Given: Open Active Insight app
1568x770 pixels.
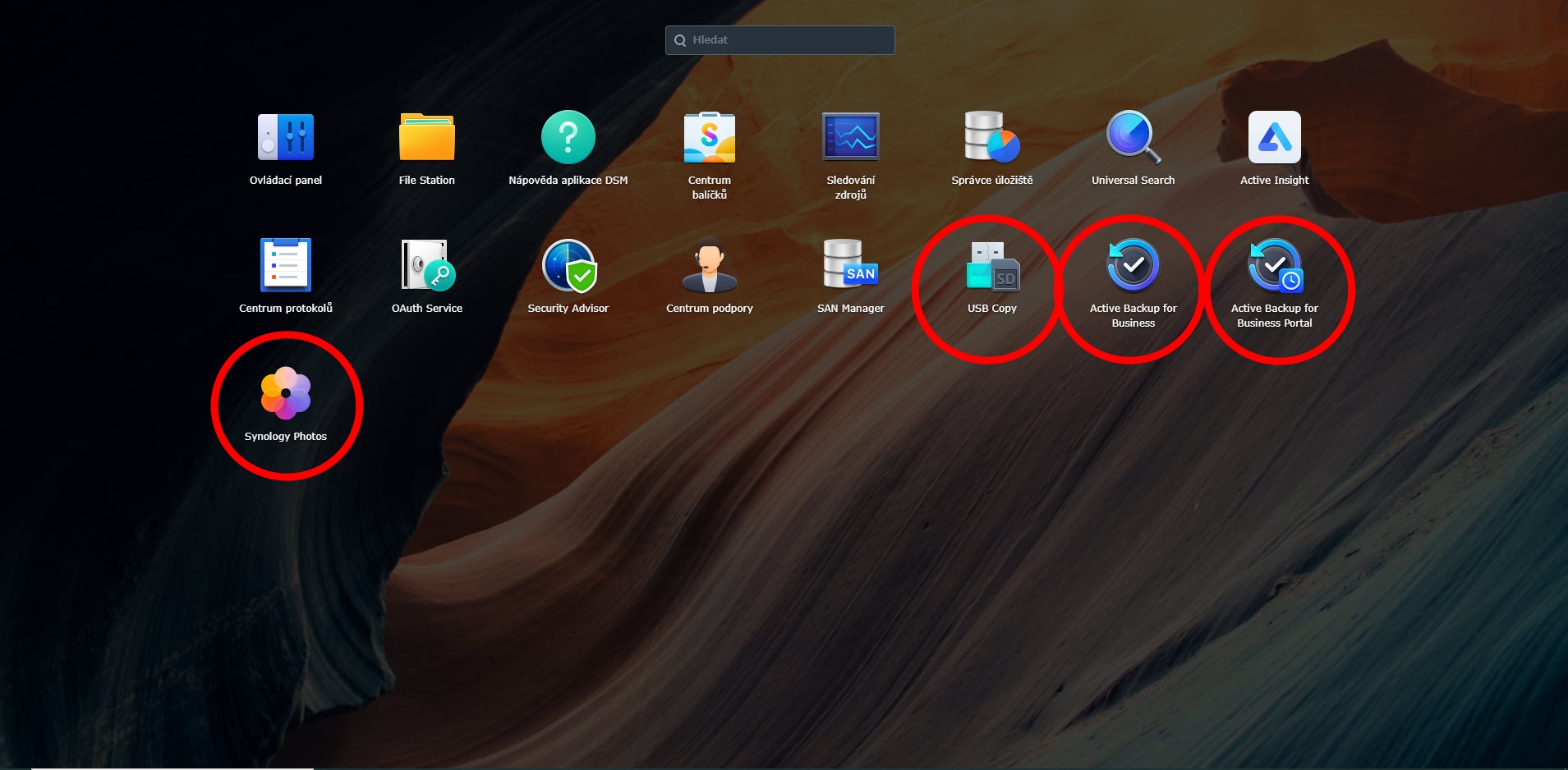Looking at the screenshot, I should (x=1274, y=138).
